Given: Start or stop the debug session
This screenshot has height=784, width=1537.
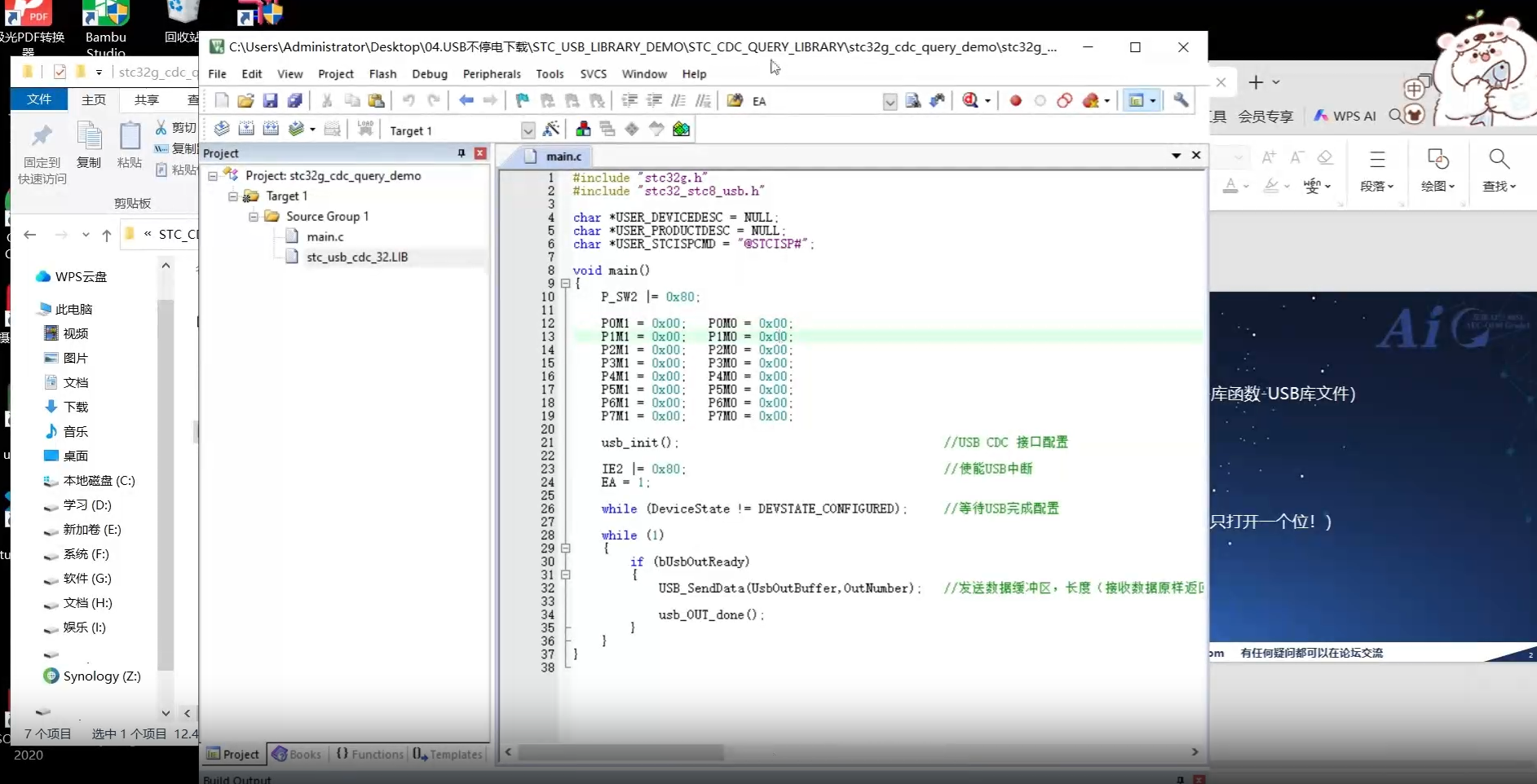Looking at the screenshot, I should coord(969,100).
